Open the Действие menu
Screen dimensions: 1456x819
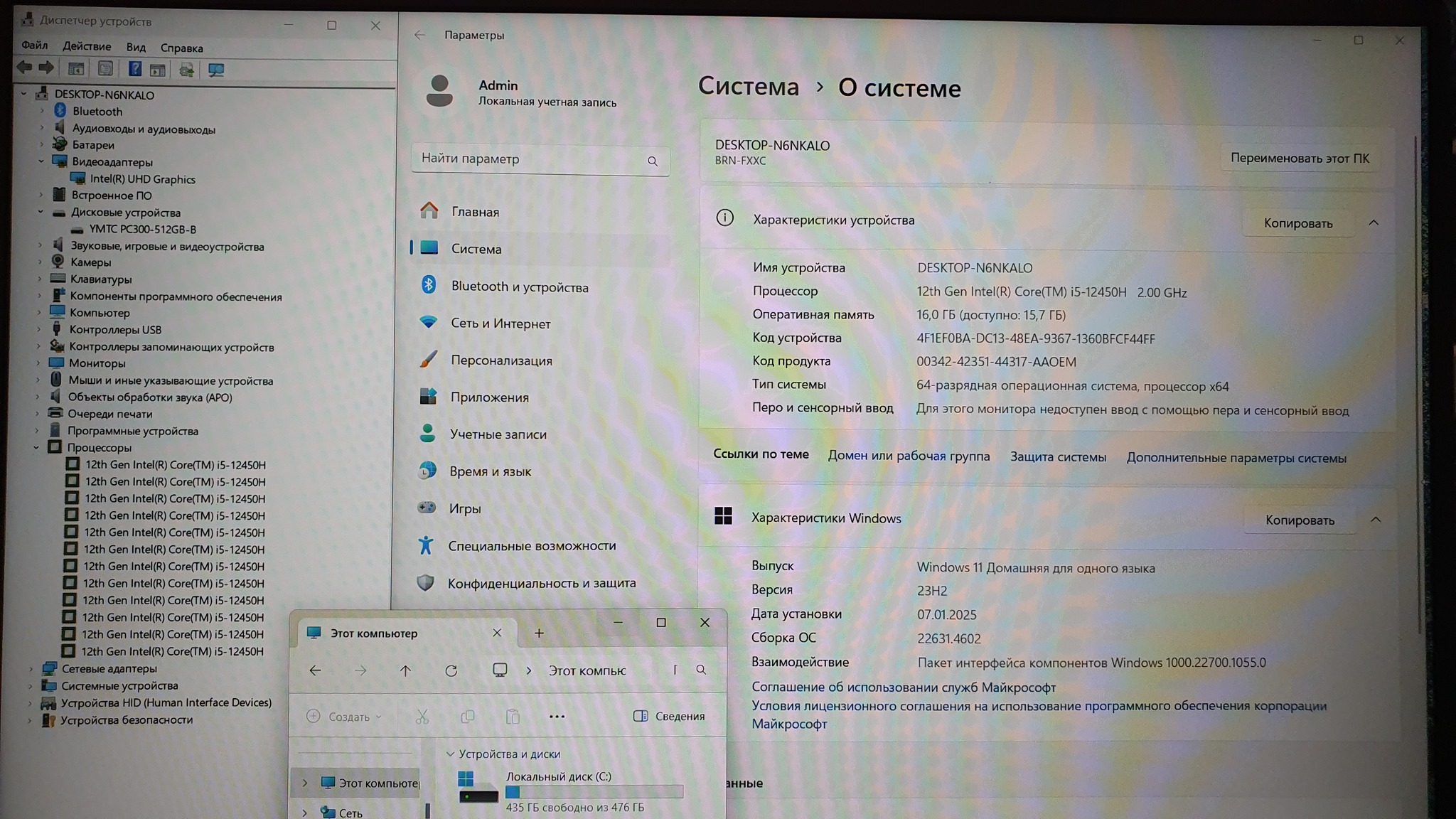click(x=87, y=47)
